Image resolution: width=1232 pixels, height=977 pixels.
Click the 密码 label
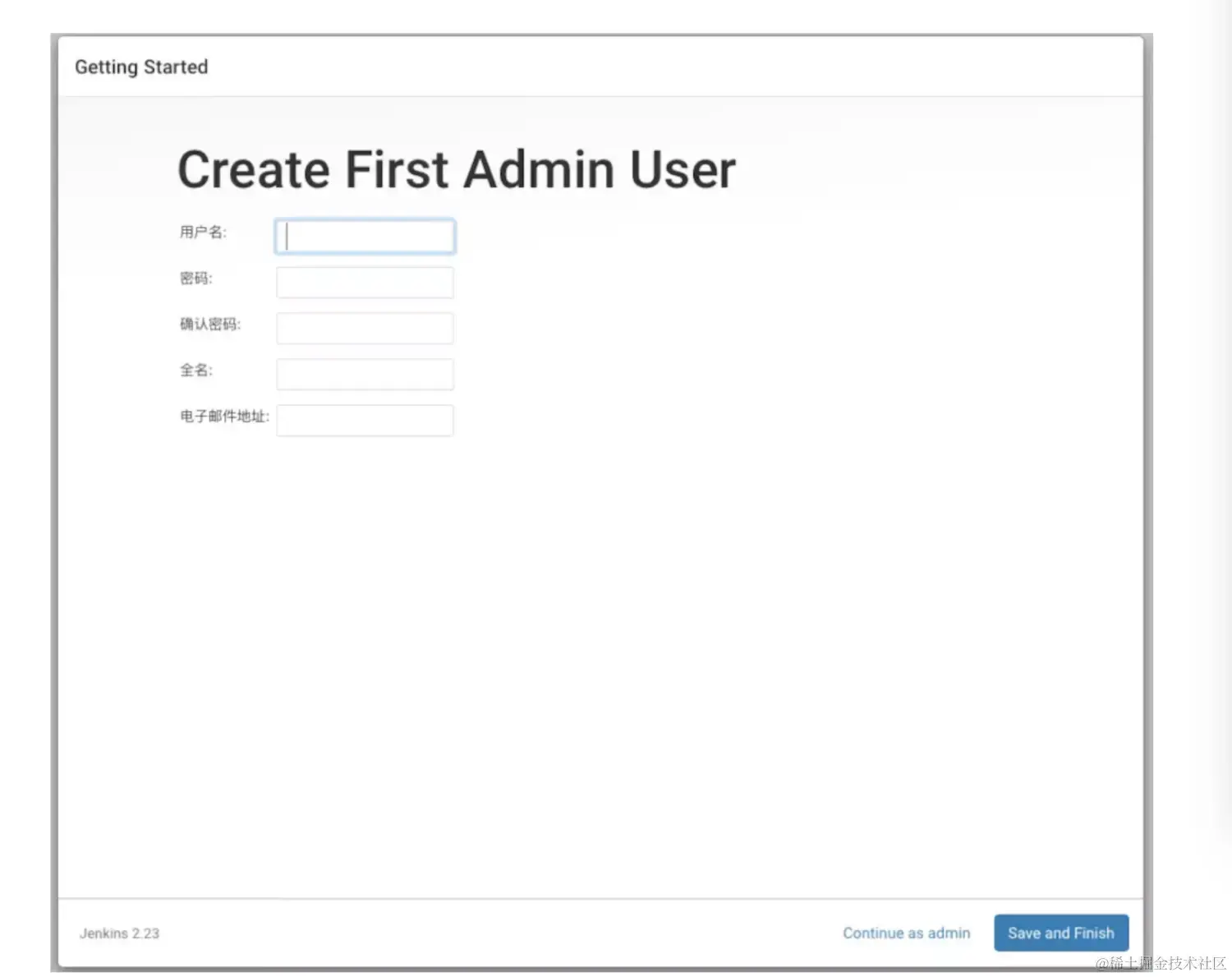195,278
